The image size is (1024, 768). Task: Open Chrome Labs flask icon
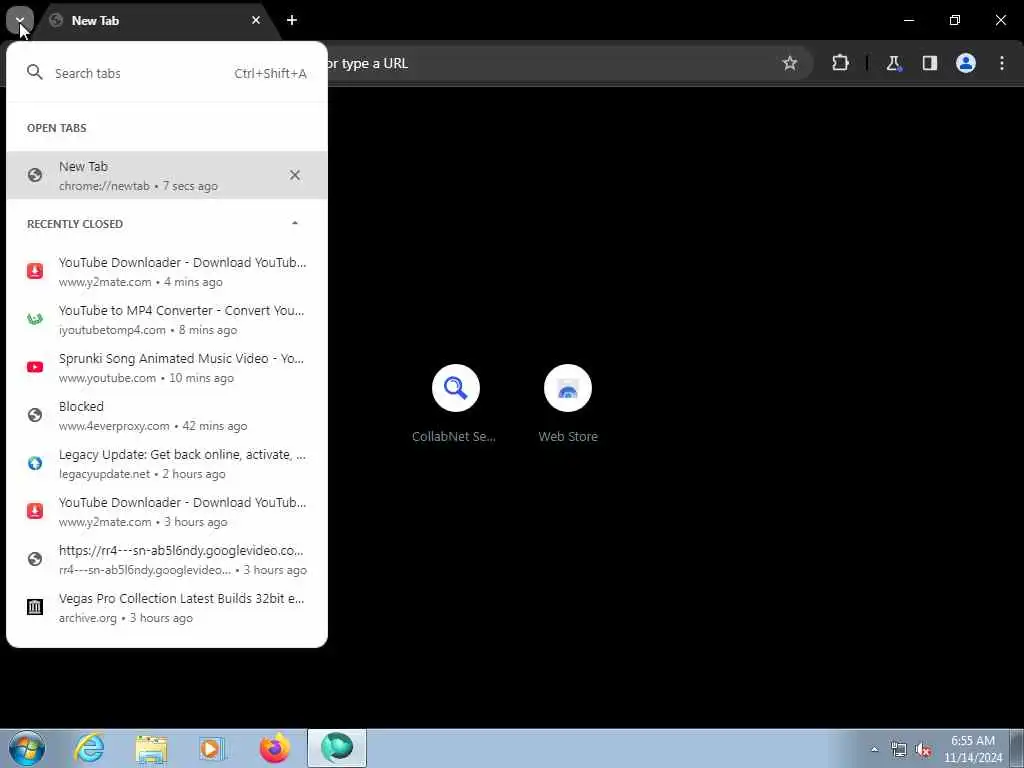pyautogui.click(x=893, y=63)
